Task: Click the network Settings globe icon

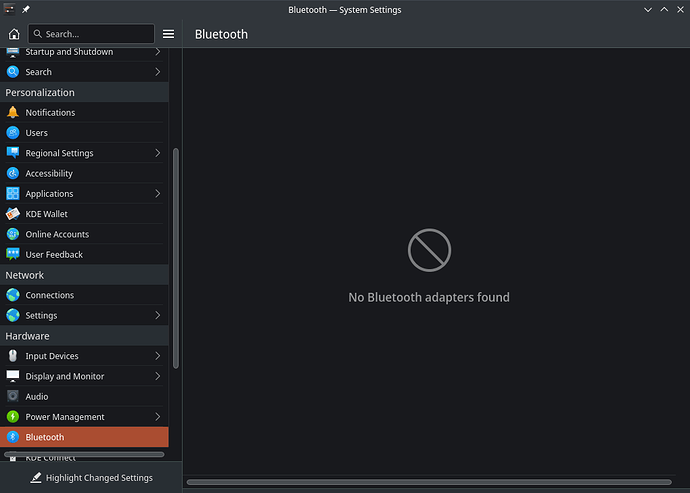Action: coord(13,315)
